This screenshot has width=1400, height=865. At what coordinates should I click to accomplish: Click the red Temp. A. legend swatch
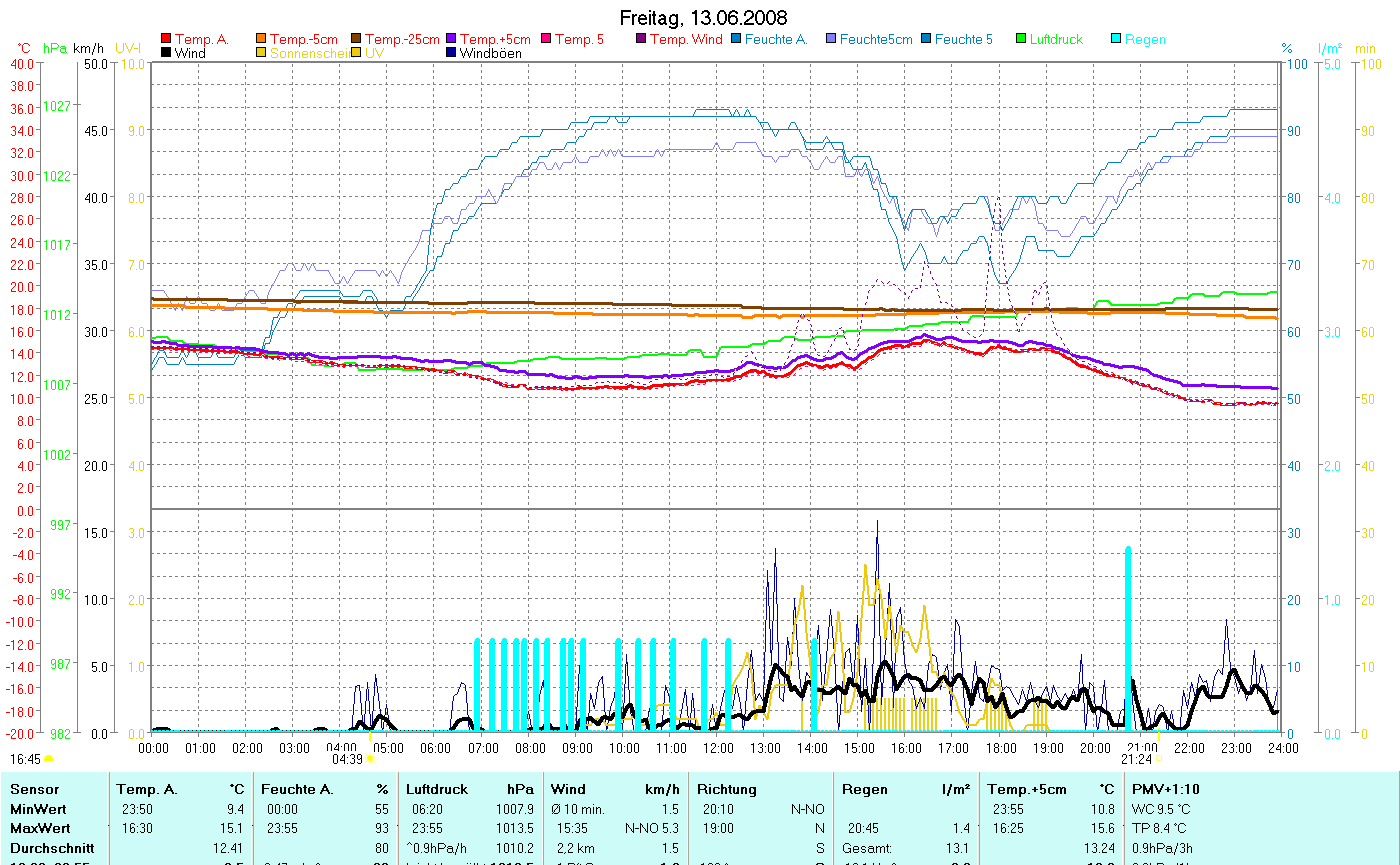click(166, 40)
